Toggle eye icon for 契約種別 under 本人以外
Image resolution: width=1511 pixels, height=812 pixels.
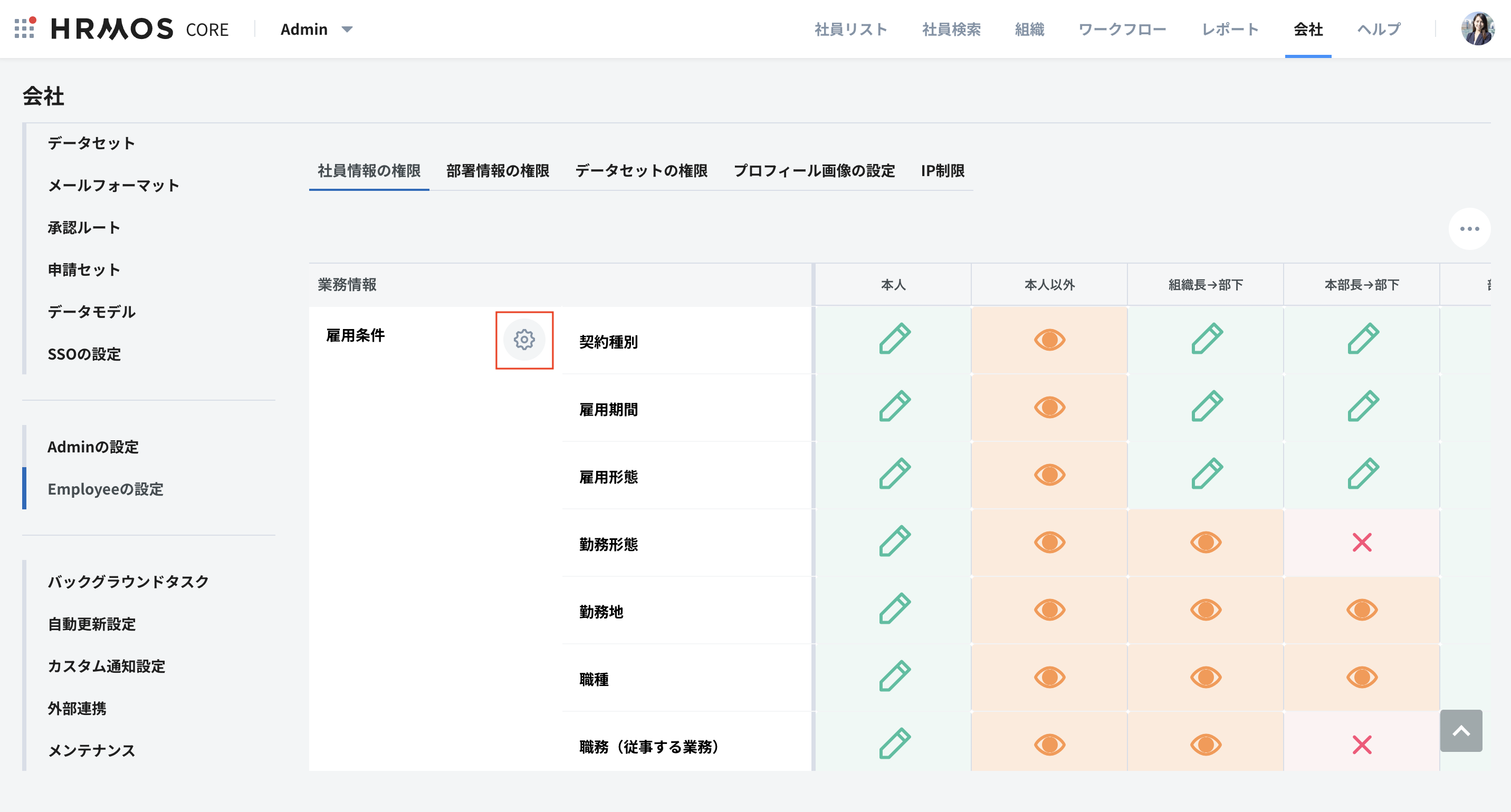(x=1049, y=340)
